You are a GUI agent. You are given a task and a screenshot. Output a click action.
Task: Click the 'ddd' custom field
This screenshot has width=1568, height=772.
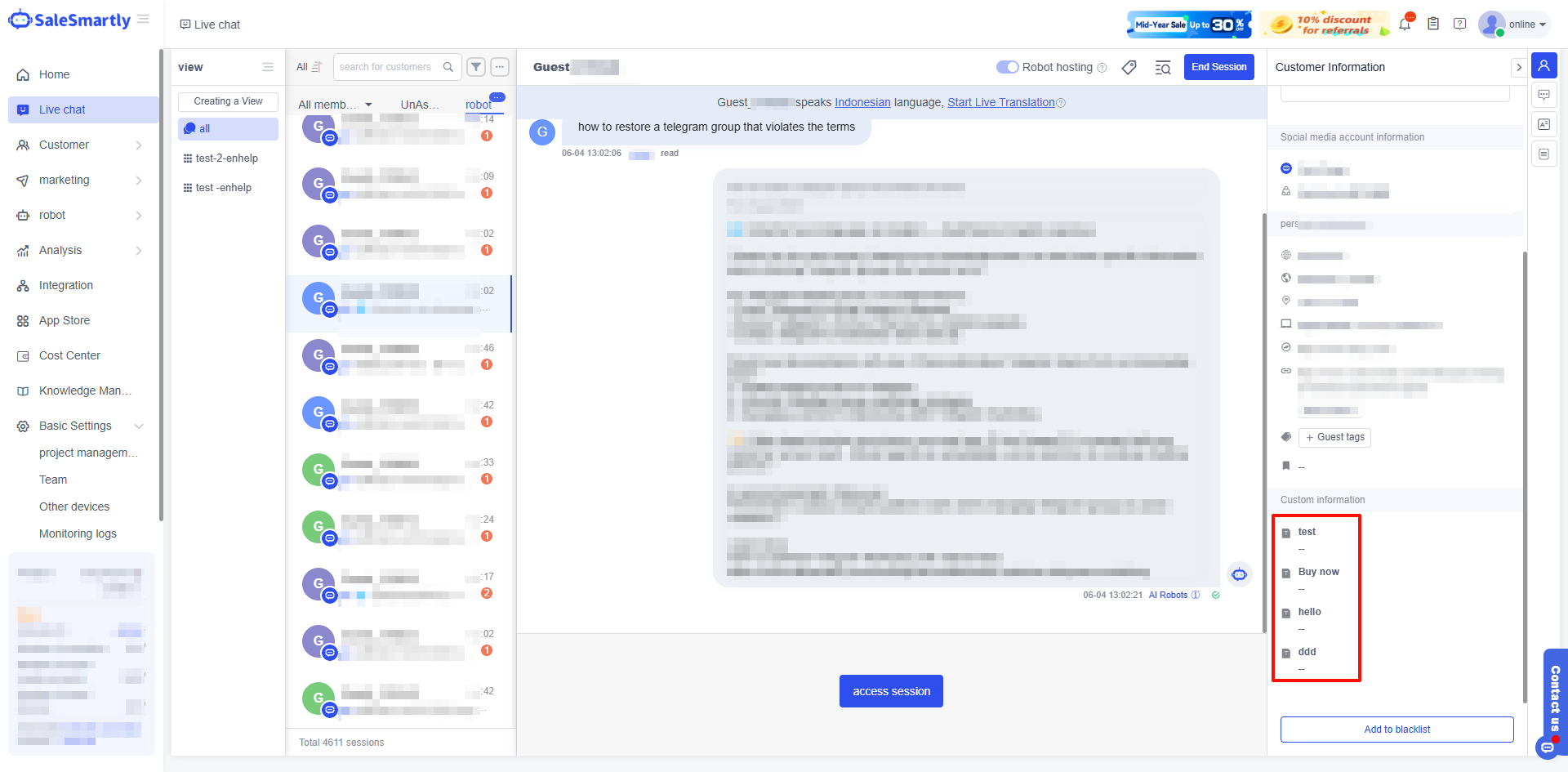(x=1307, y=652)
